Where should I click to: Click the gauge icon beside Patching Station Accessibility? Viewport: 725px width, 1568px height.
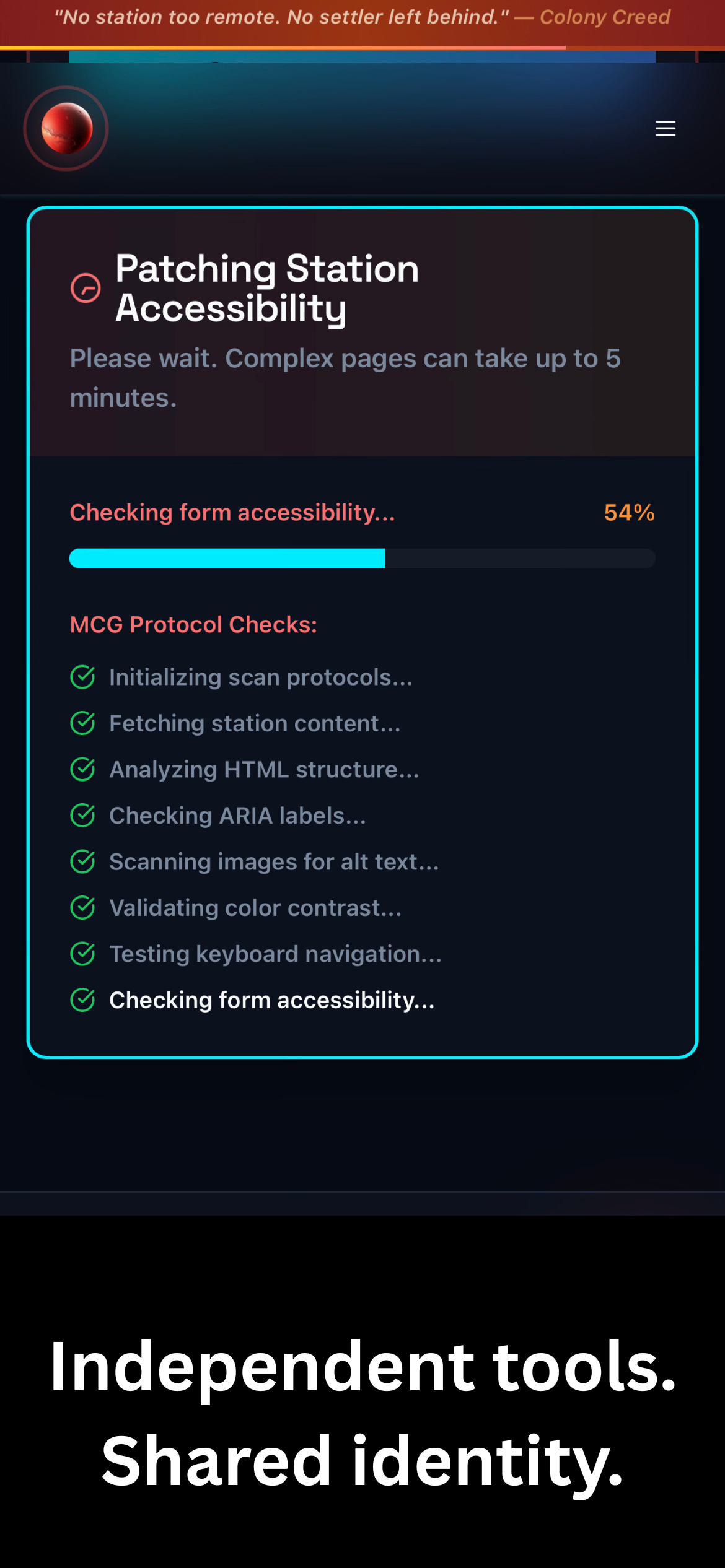coord(86,289)
